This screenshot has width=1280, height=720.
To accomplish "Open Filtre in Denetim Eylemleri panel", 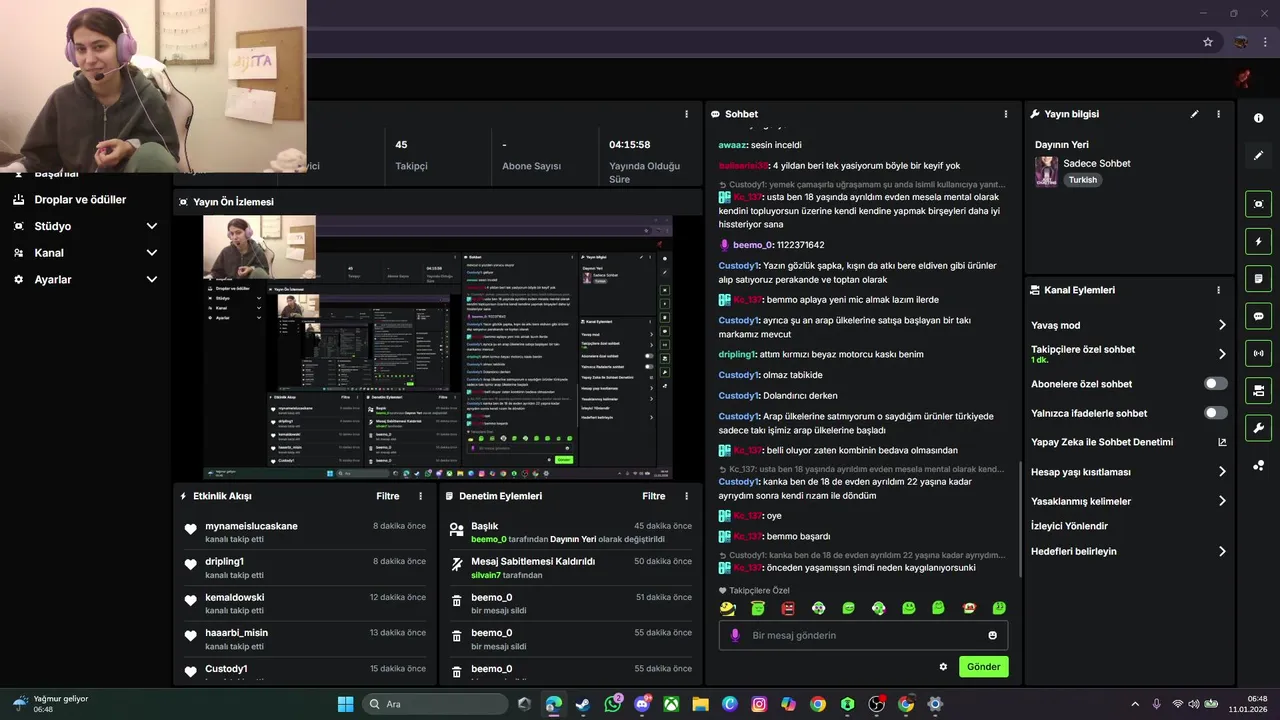I will point(654,496).
